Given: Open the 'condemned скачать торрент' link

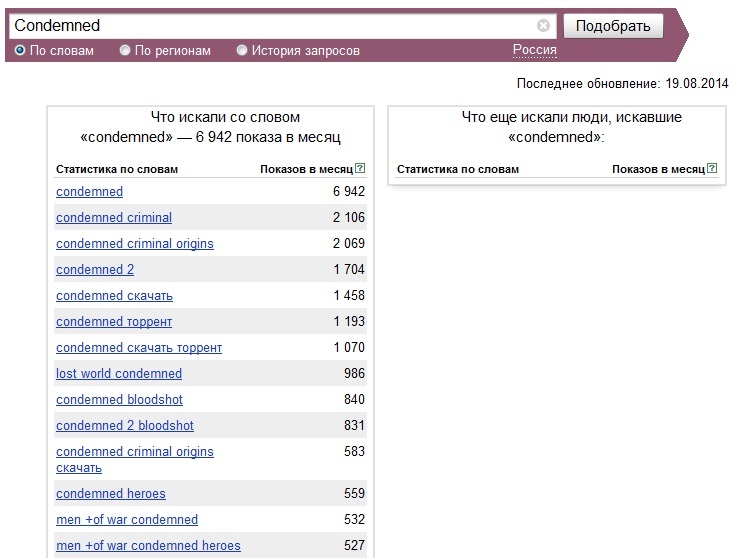Looking at the screenshot, I should [139, 348].
